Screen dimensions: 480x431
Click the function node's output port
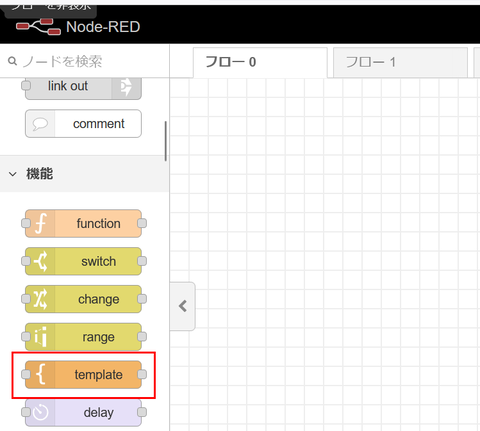pyautogui.click(x=142, y=223)
